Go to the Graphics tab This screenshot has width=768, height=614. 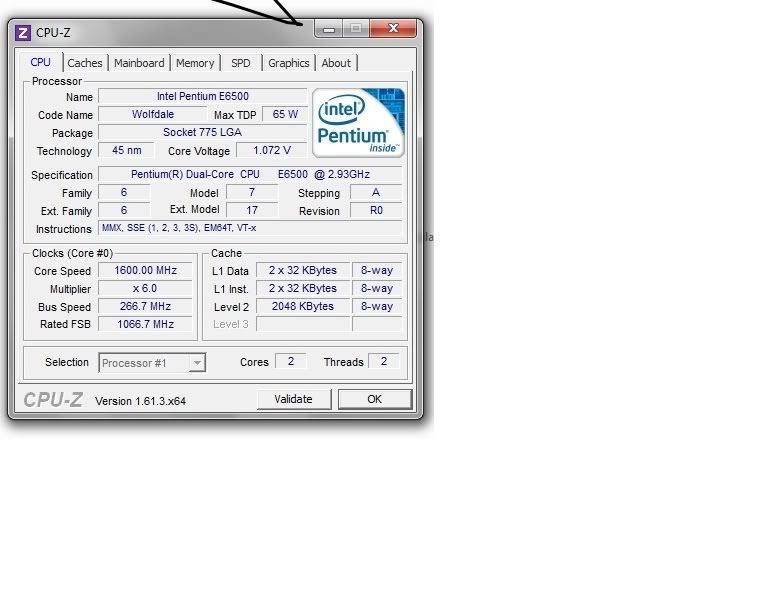point(288,63)
